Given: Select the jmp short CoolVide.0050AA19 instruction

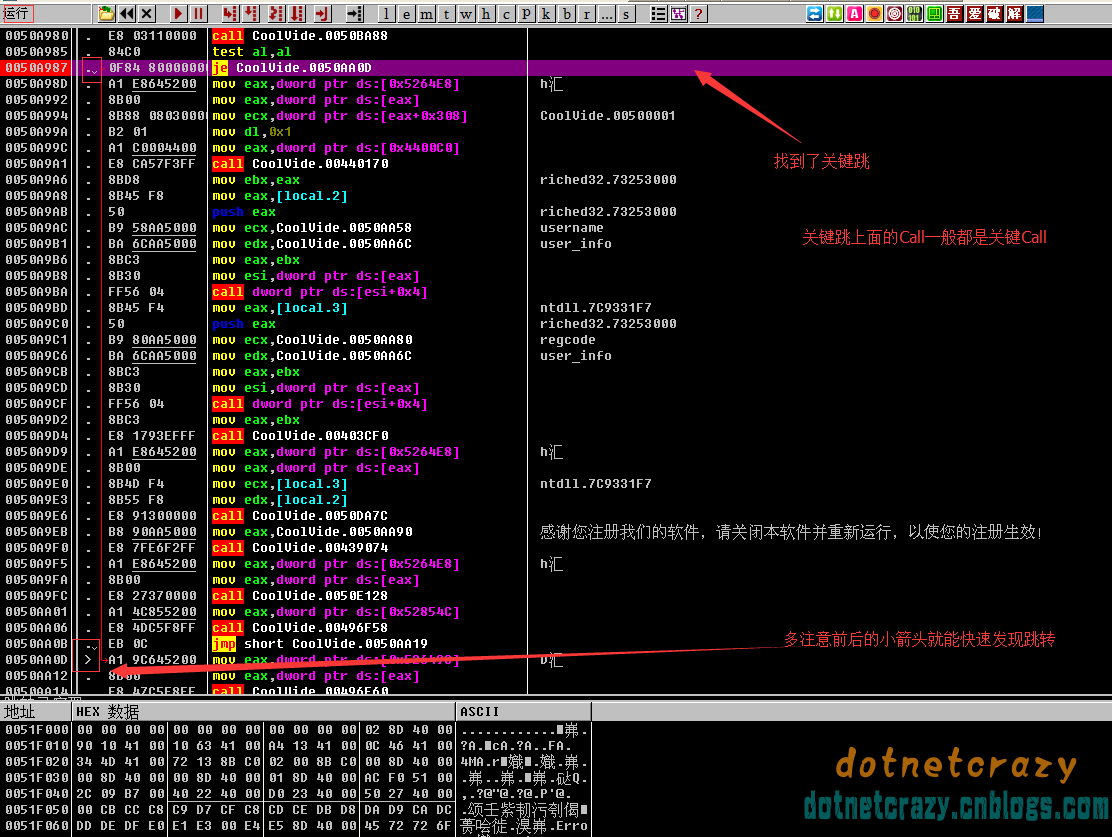Looking at the screenshot, I should coord(320,644).
